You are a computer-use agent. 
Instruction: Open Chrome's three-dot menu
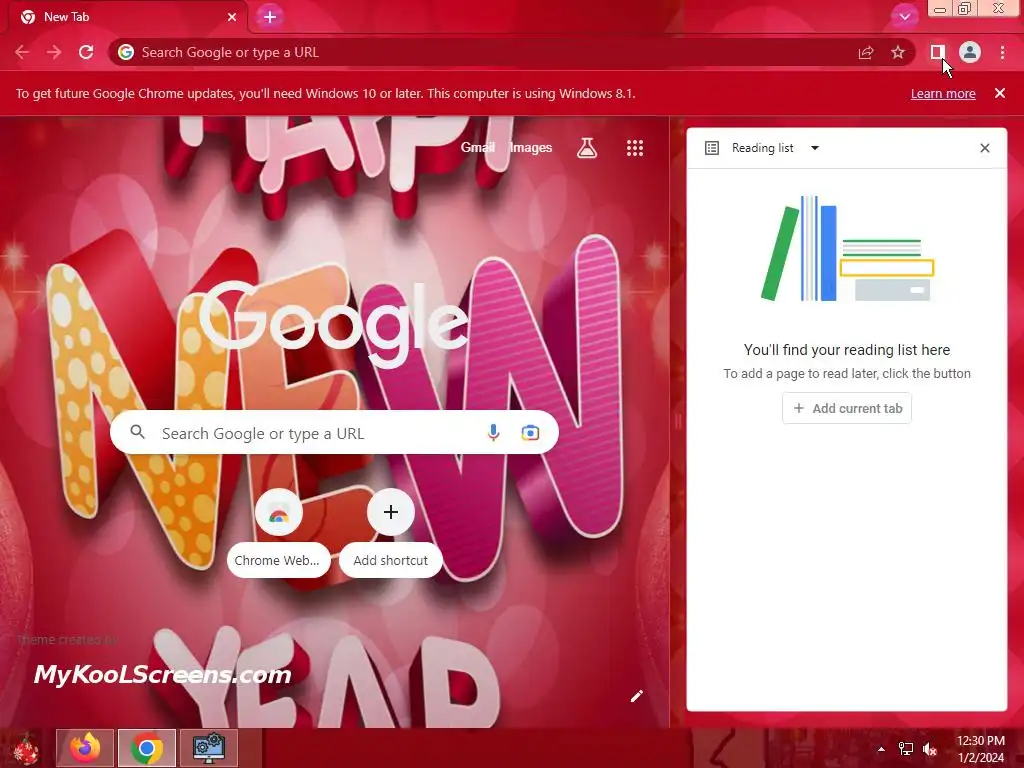[1002, 52]
